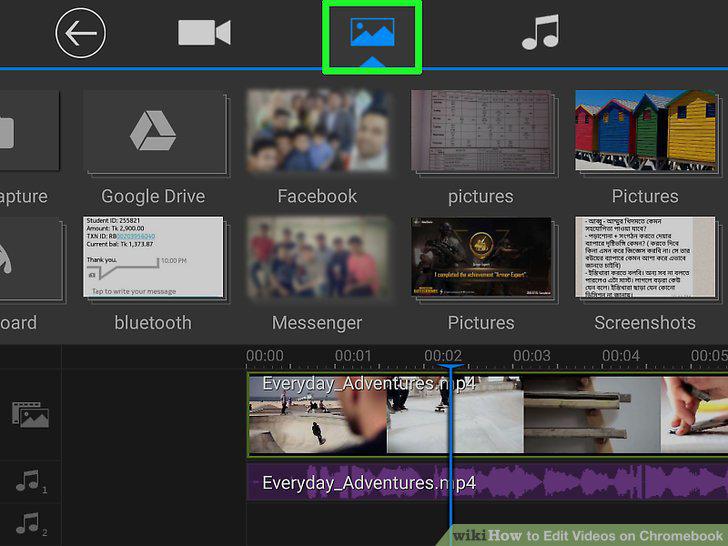Switch to the video media tab
Image resolution: width=728 pixels, height=546 pixels.
point(204,32)
